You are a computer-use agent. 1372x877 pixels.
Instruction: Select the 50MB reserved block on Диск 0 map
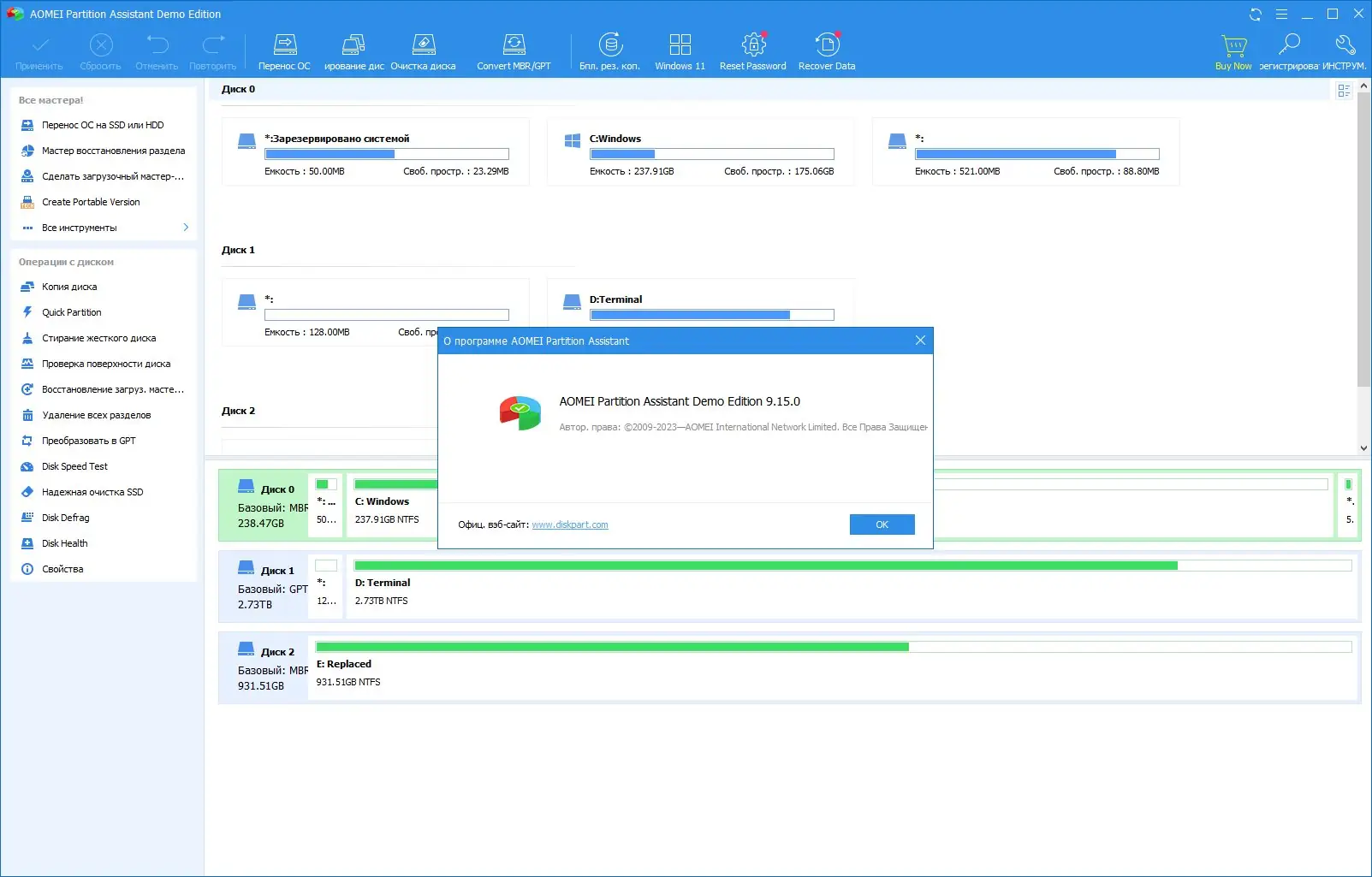[x=326, y=506]
